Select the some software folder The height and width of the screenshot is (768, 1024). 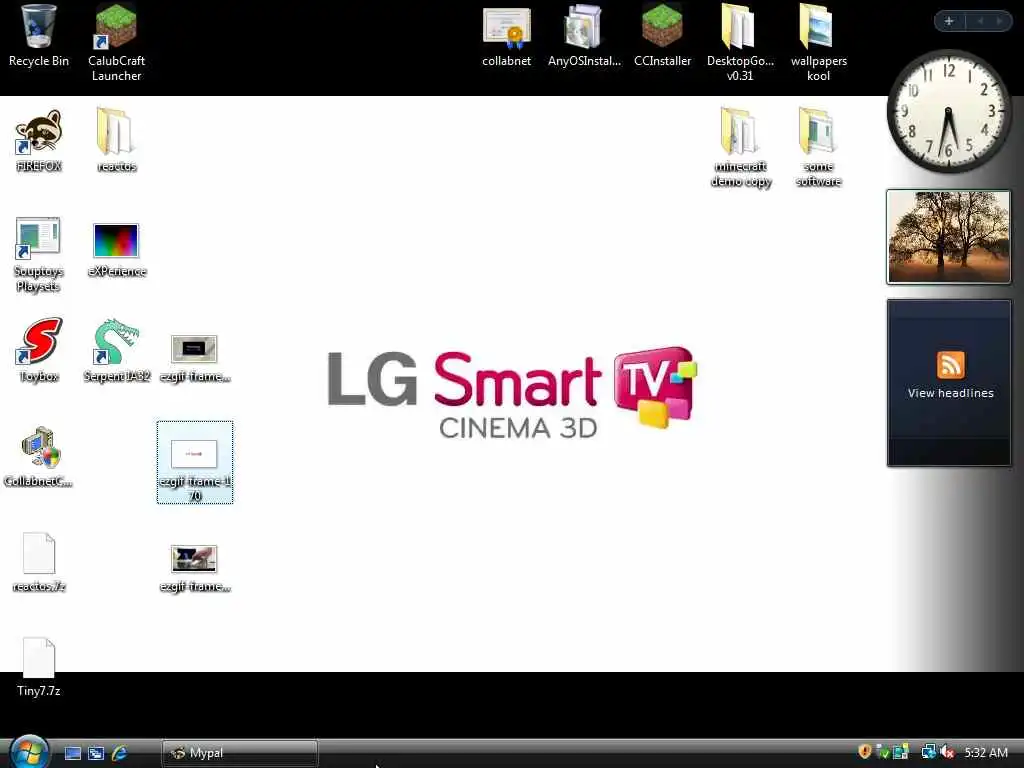(x=818, y=148)
